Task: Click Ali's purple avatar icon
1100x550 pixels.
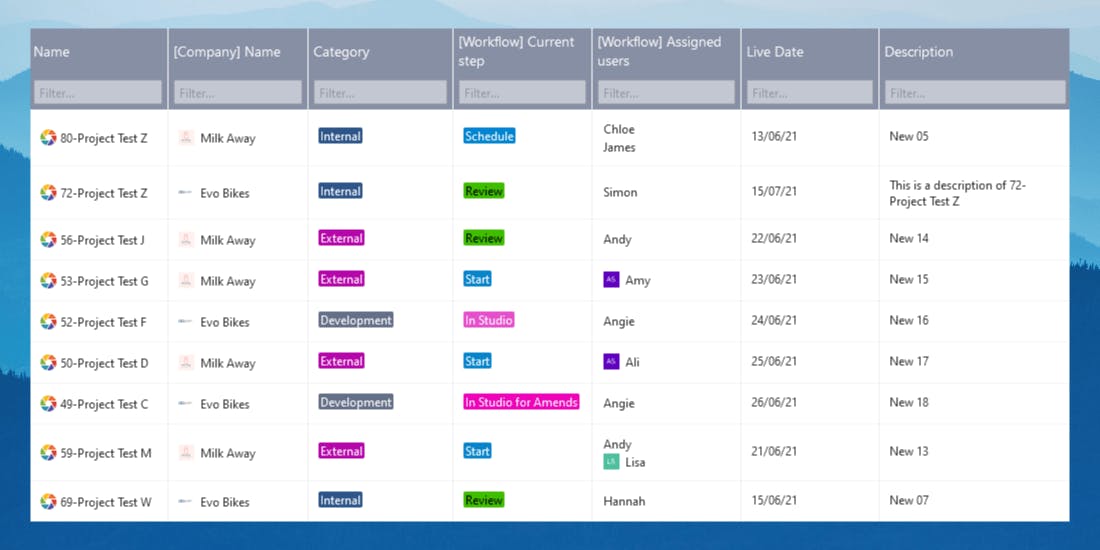Action: tap(611, 361)
